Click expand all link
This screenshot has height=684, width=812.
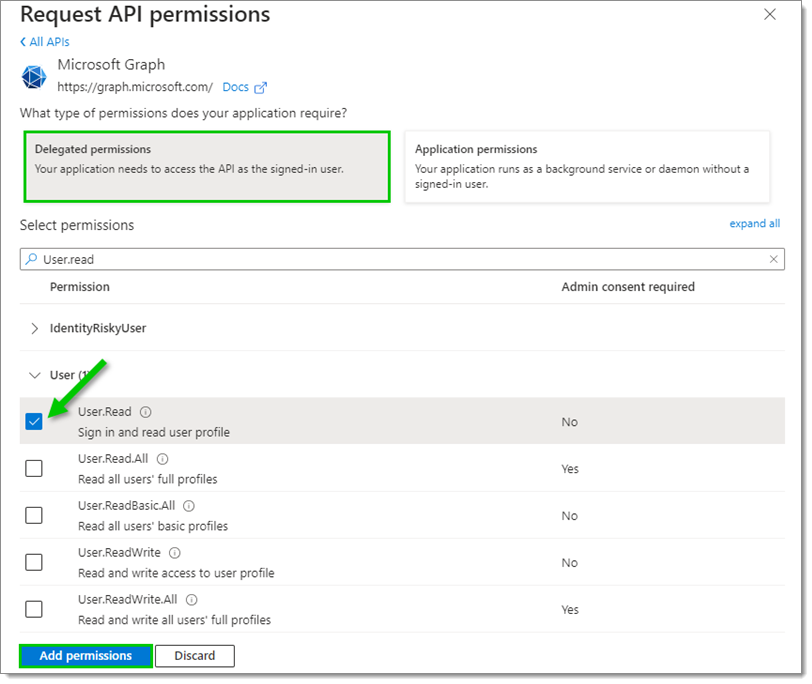pos(755,224)
